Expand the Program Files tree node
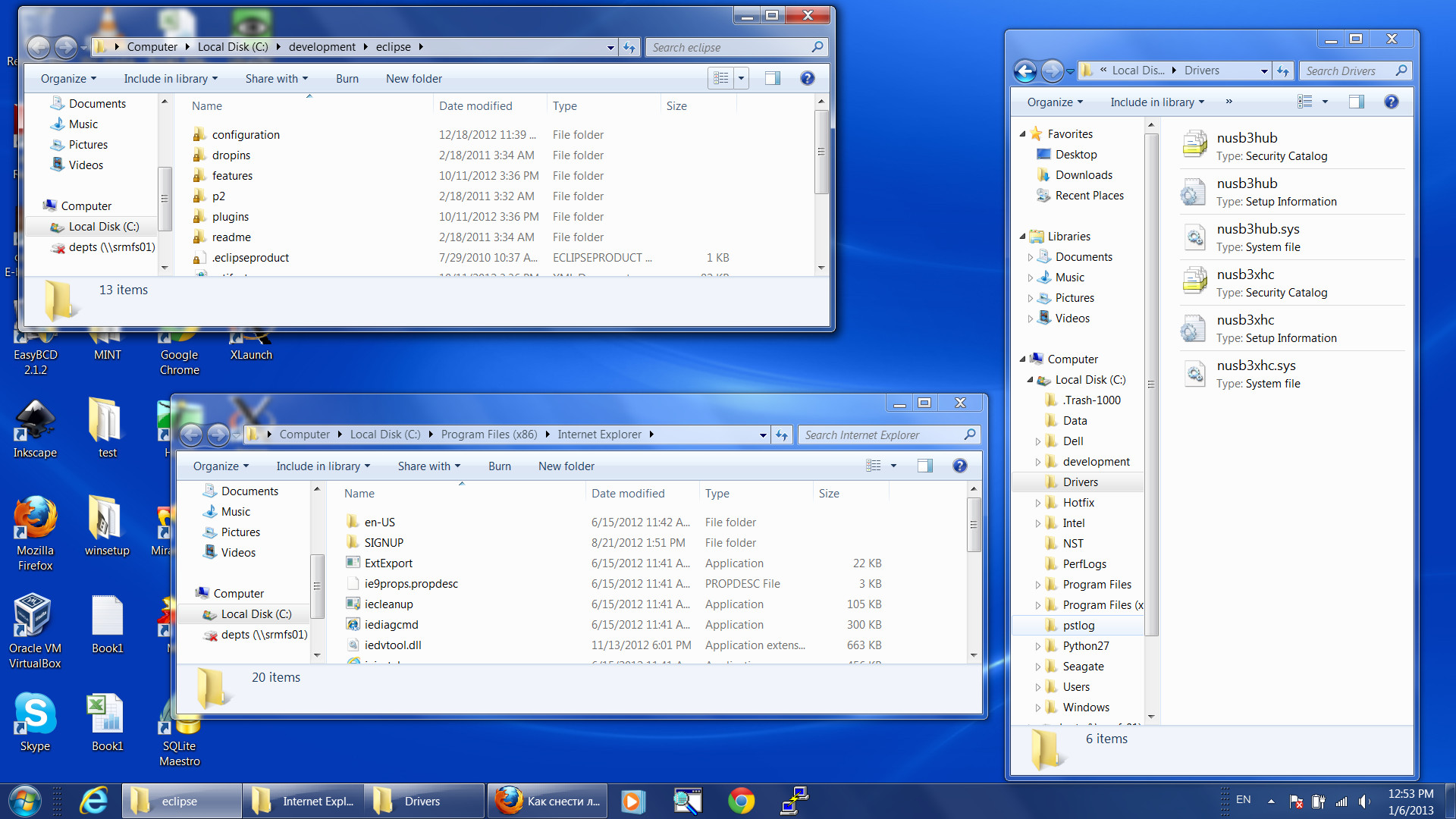The image size is (1456, 819). pyautogui.click(x=1038, y=585)
